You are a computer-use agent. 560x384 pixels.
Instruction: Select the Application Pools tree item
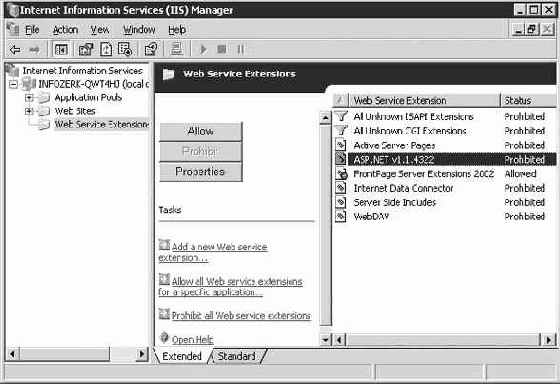point(88,98)
